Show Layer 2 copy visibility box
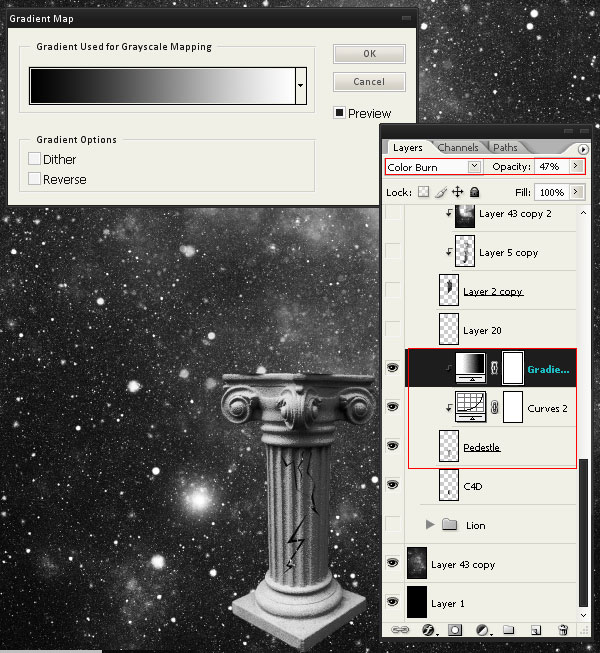 393,289
